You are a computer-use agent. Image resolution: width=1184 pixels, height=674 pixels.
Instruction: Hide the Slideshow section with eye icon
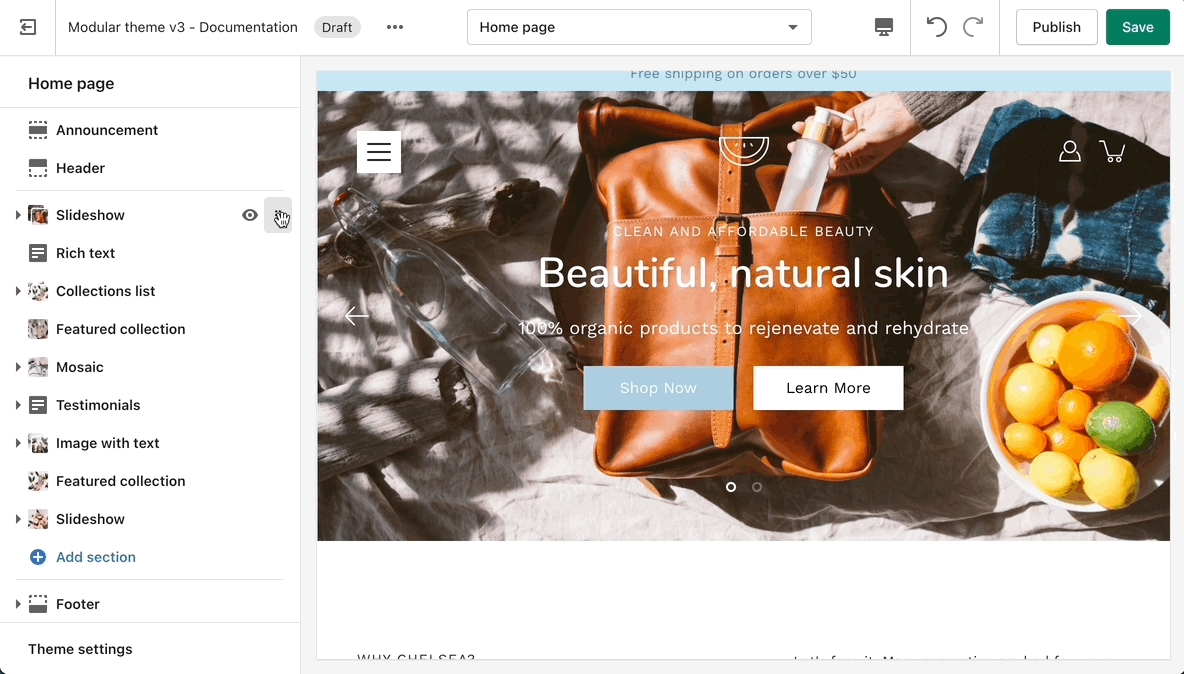pyautogui.click(x=250, y=215)
